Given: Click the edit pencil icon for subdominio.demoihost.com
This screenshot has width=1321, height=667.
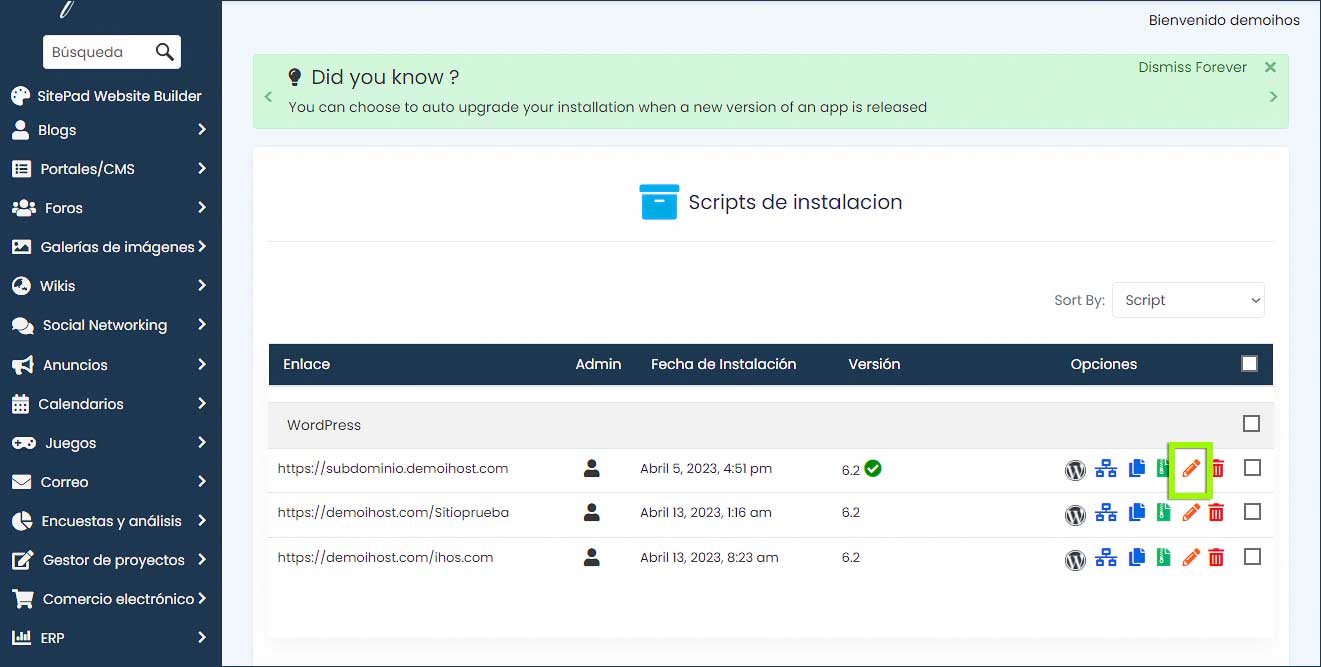Looking at the screenshot, I should (x=1190, y=468).
